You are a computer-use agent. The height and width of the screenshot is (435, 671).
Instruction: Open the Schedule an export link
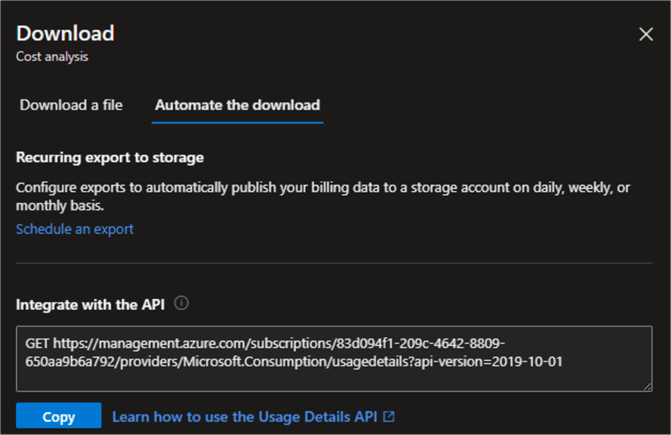click(x=75, y=229)
